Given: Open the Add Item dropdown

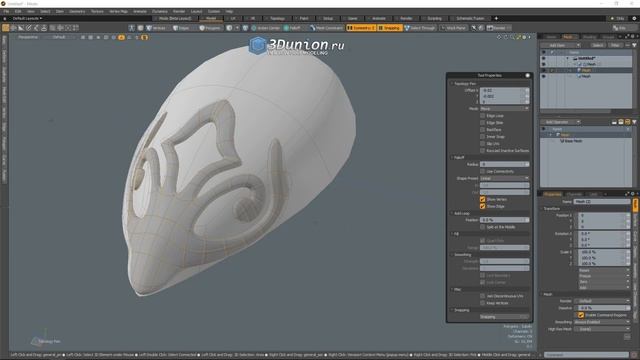Looking at the screenshot, I should point(560,45).
